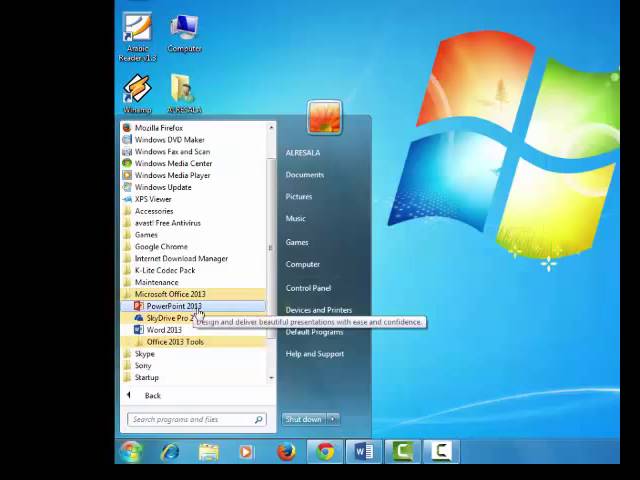
Task: Click the programs list scroll-up arrow
Action: [271, 128]
